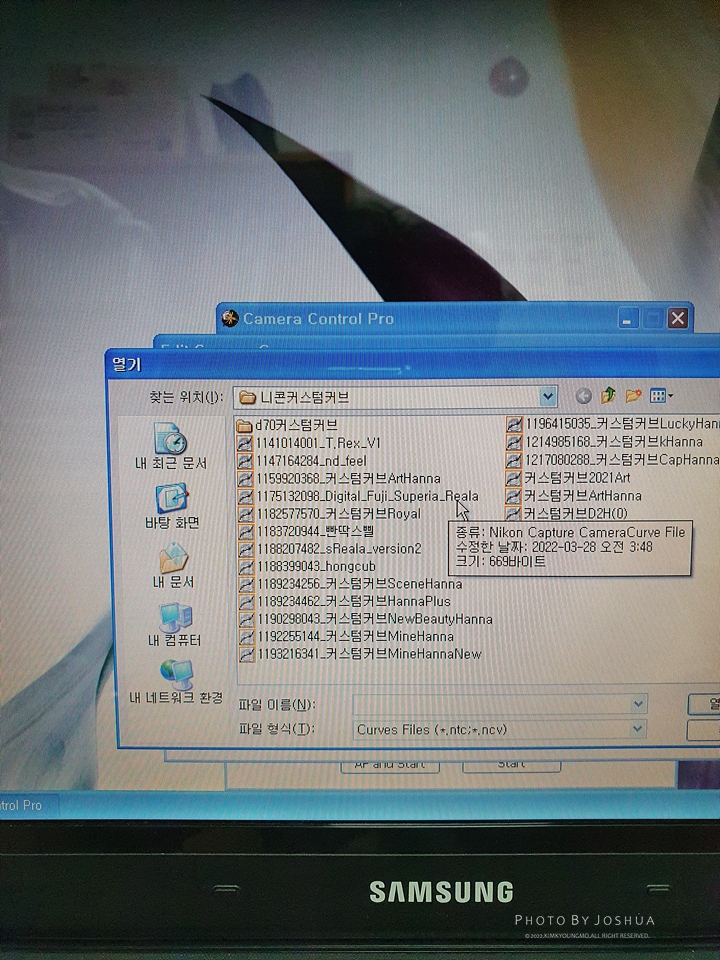Screen dimensions: 720x960
Task: Click the Camera Control Pro title icon
Action: pos(230,318)
